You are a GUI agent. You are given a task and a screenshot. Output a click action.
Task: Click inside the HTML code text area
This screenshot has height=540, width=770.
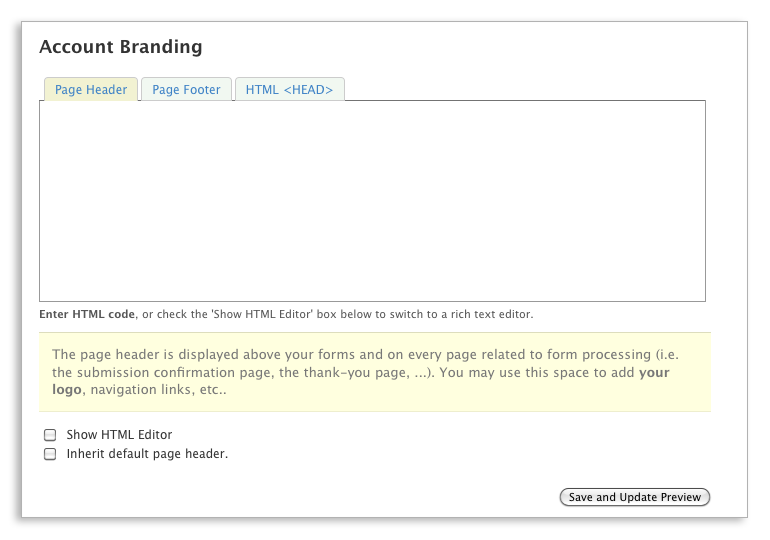372,200
